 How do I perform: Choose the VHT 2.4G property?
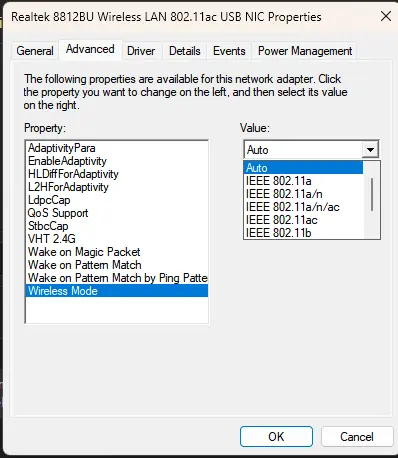pos(117,239)
